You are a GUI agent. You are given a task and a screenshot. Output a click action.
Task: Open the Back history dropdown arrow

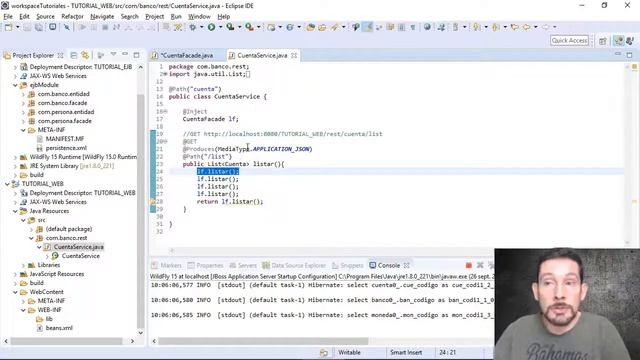tap(536, 27)
